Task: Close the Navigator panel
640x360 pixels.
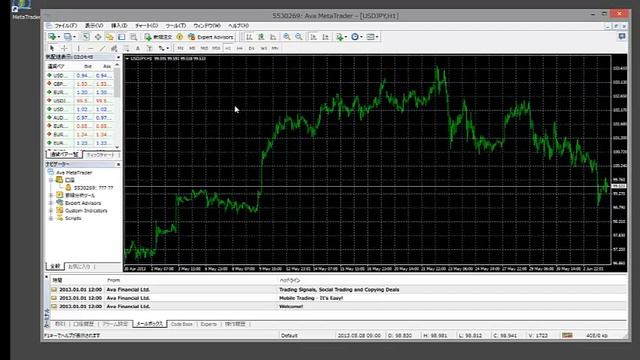Action: [118, 164]
